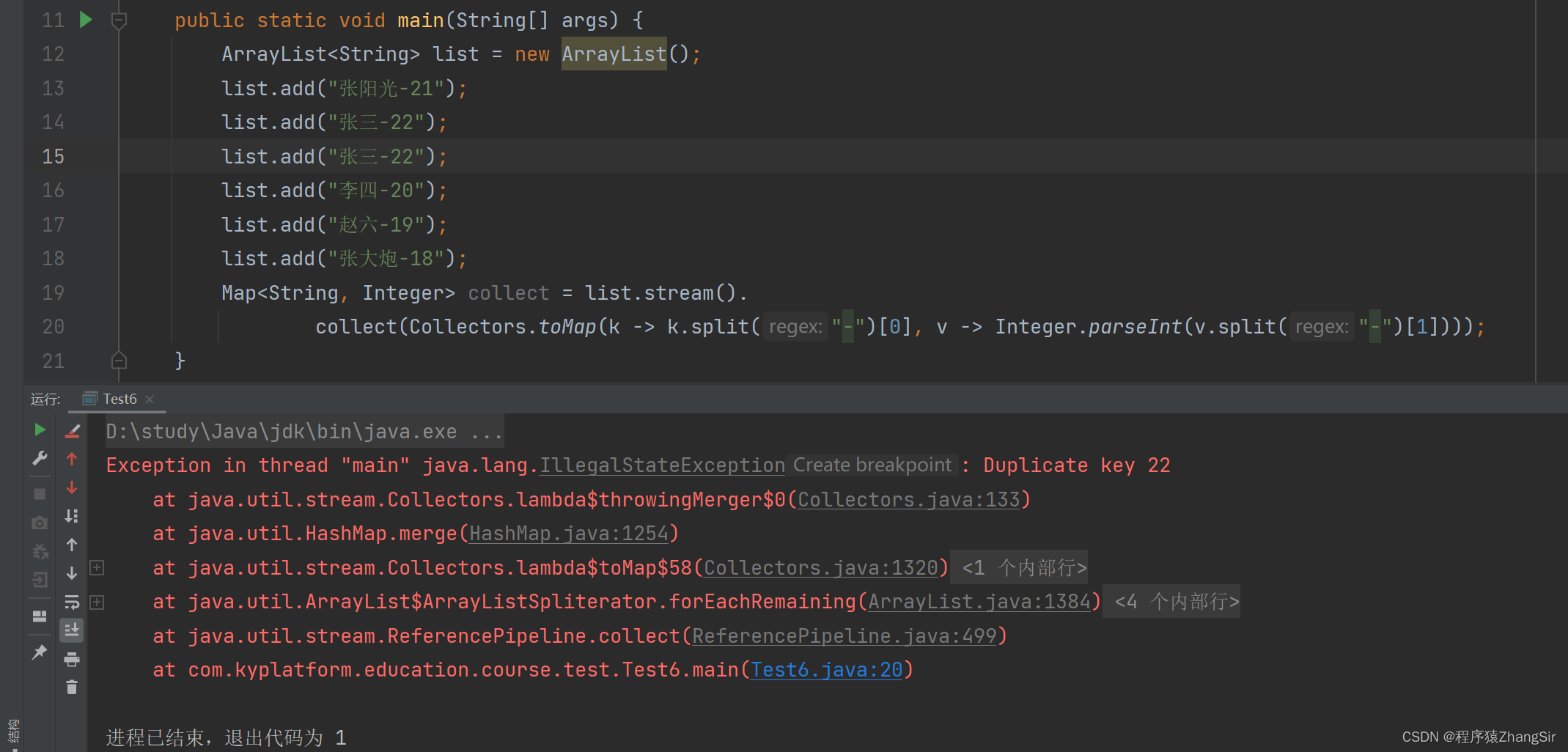The width and height of the screenshot is (1568, 752).
Task: Open Collectors.java:1320 stack link
Action: click(x=821, y=567)
